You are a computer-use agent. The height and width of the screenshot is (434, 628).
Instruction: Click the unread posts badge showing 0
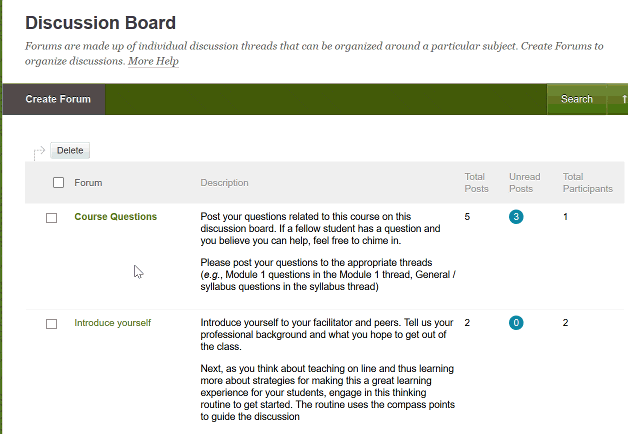pos(516,323)
